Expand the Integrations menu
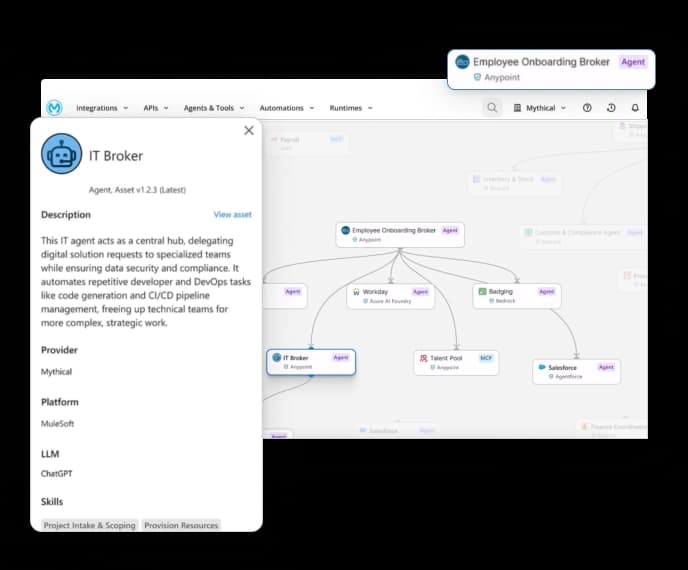The image size is (688, 570). pos(102,108)
